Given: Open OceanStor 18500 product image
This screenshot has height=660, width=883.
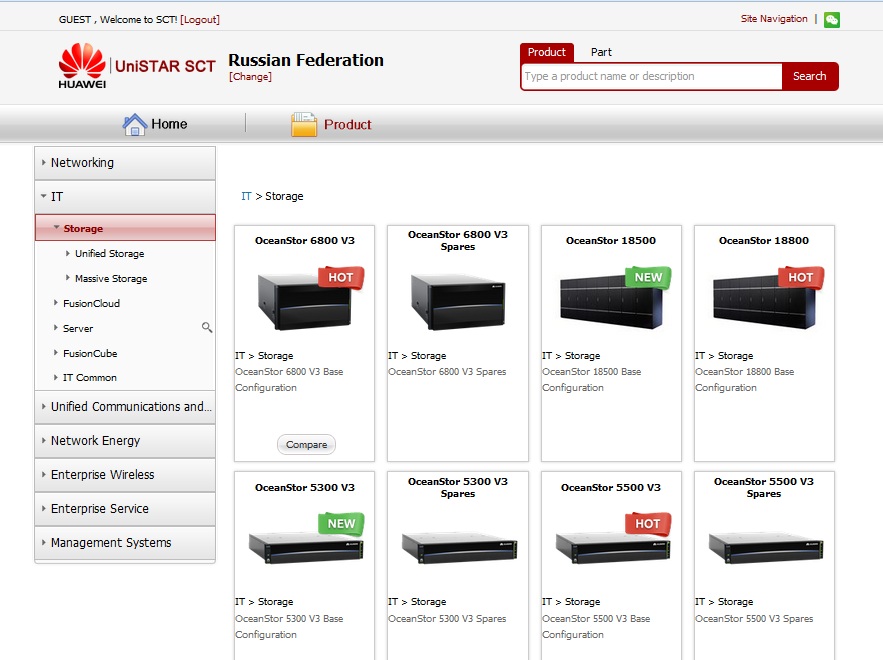Looking at the screenshot, I should pos(611,302).
